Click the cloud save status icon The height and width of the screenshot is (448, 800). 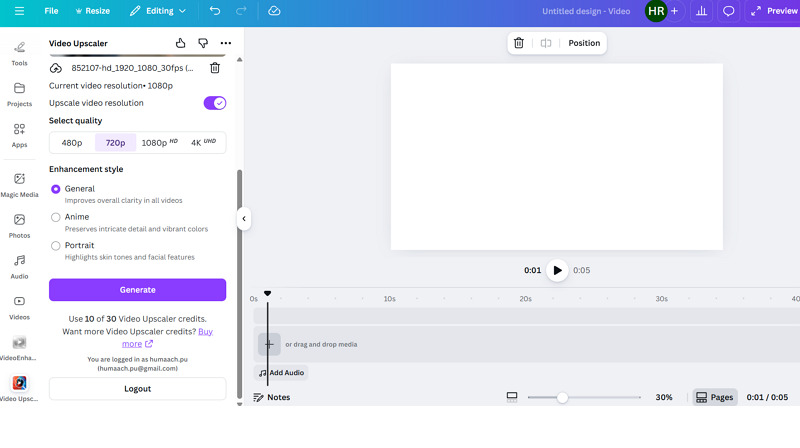pos(274,11)
